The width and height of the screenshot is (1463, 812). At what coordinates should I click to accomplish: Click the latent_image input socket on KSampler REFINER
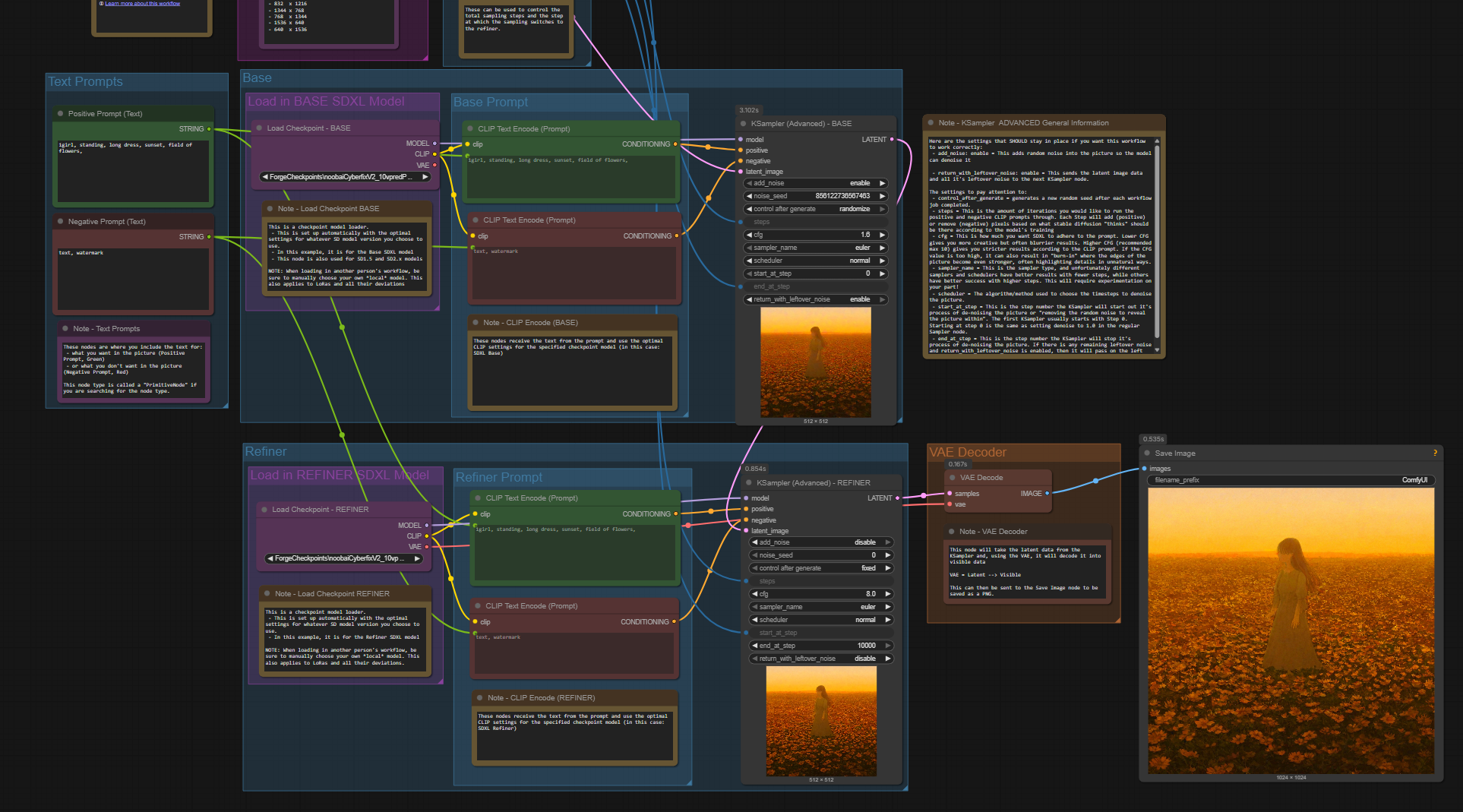tap(746, 531)
